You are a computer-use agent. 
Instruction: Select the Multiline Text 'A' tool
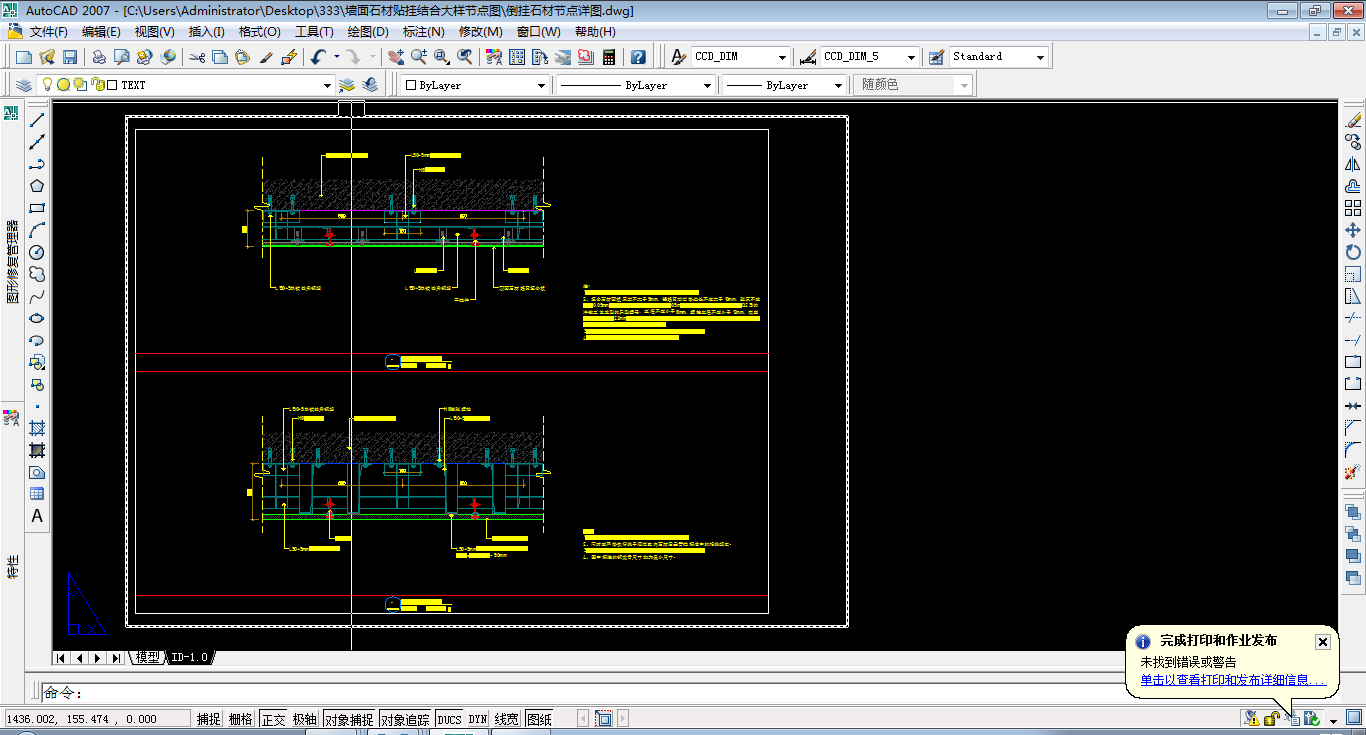(x=37, y=516)
